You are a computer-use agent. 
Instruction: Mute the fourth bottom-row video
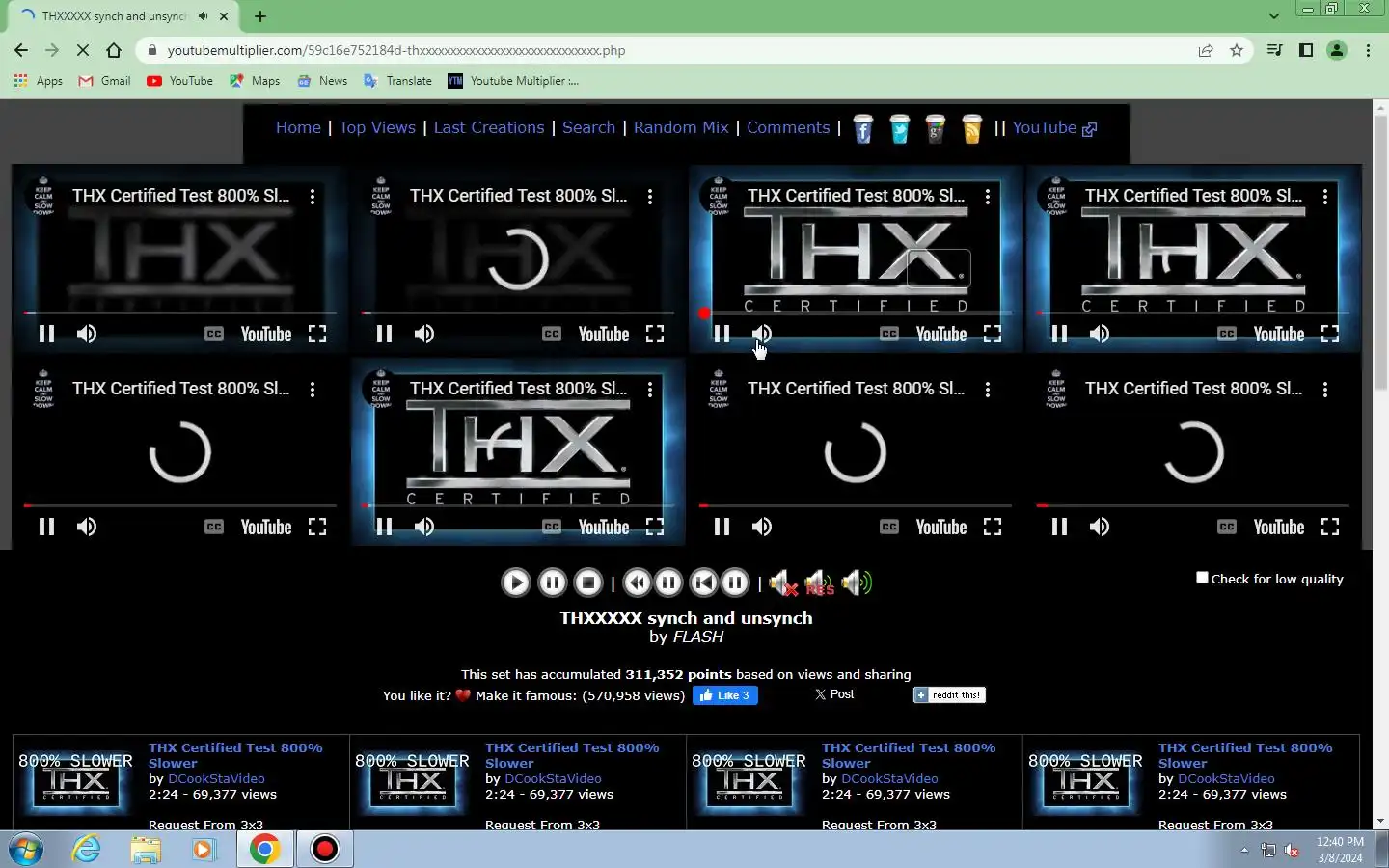pyautogui.click(x=1100, y=527)
